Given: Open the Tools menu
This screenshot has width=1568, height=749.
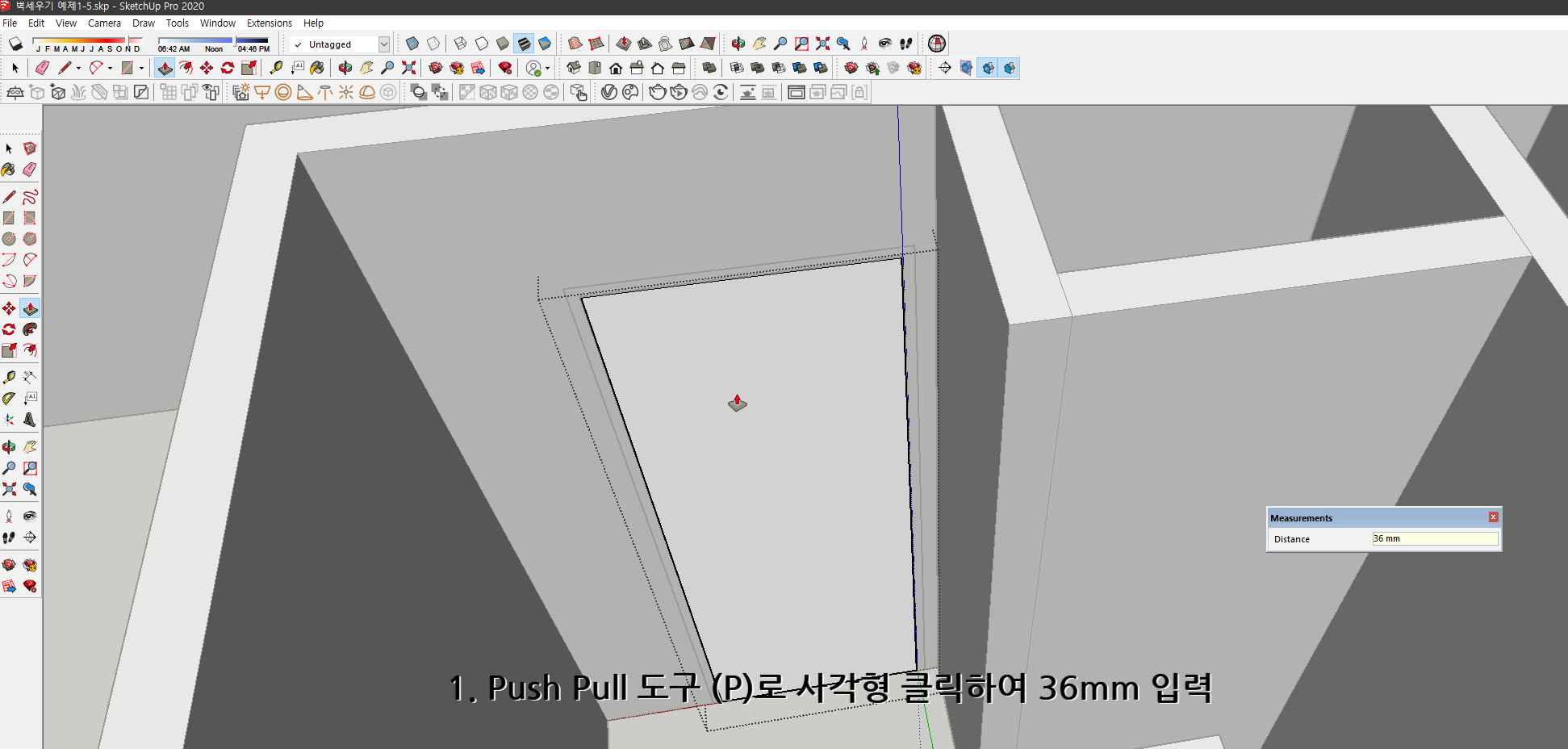Looking at the screenshot, I should (x=178, y=23).
